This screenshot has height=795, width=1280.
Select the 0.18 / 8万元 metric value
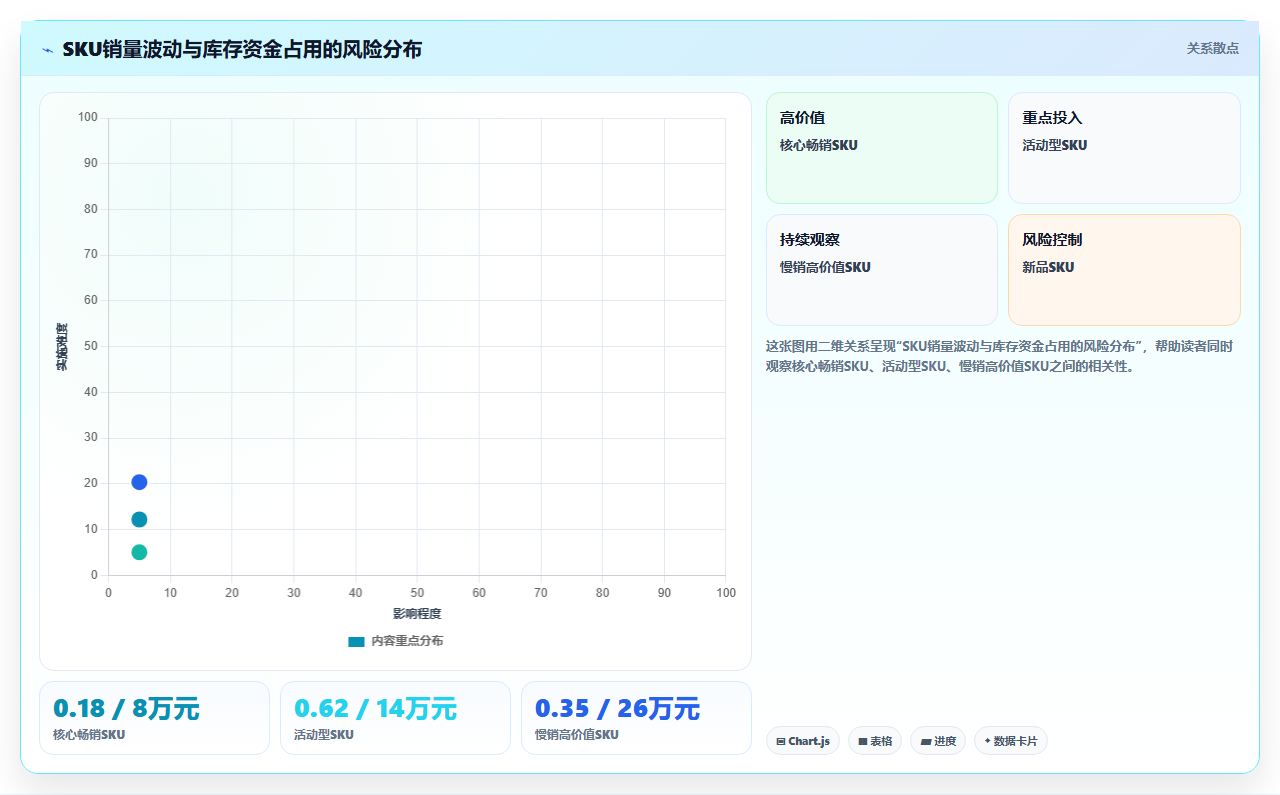(x=127, y=709)
